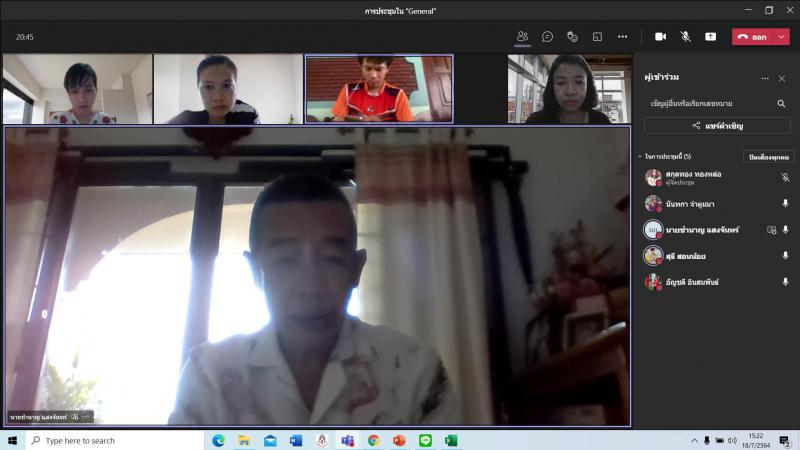
Task: Click the share invite button
Action: [x=717, y=126]
